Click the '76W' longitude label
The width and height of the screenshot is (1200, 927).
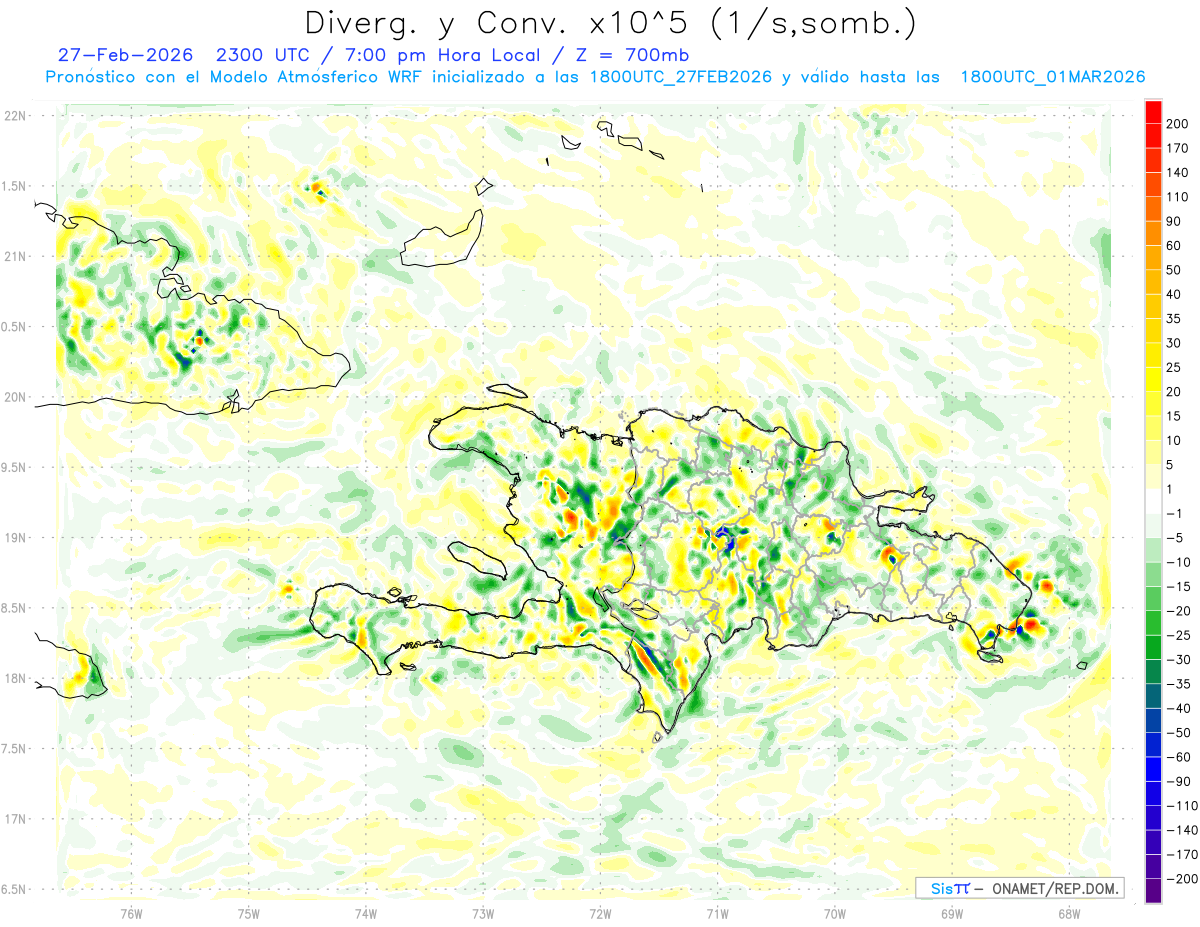[x=131, y=913]
